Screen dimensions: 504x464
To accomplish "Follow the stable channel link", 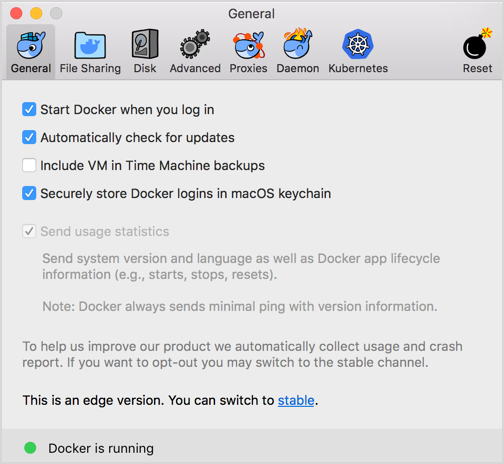I will click(x=296, y=400).
